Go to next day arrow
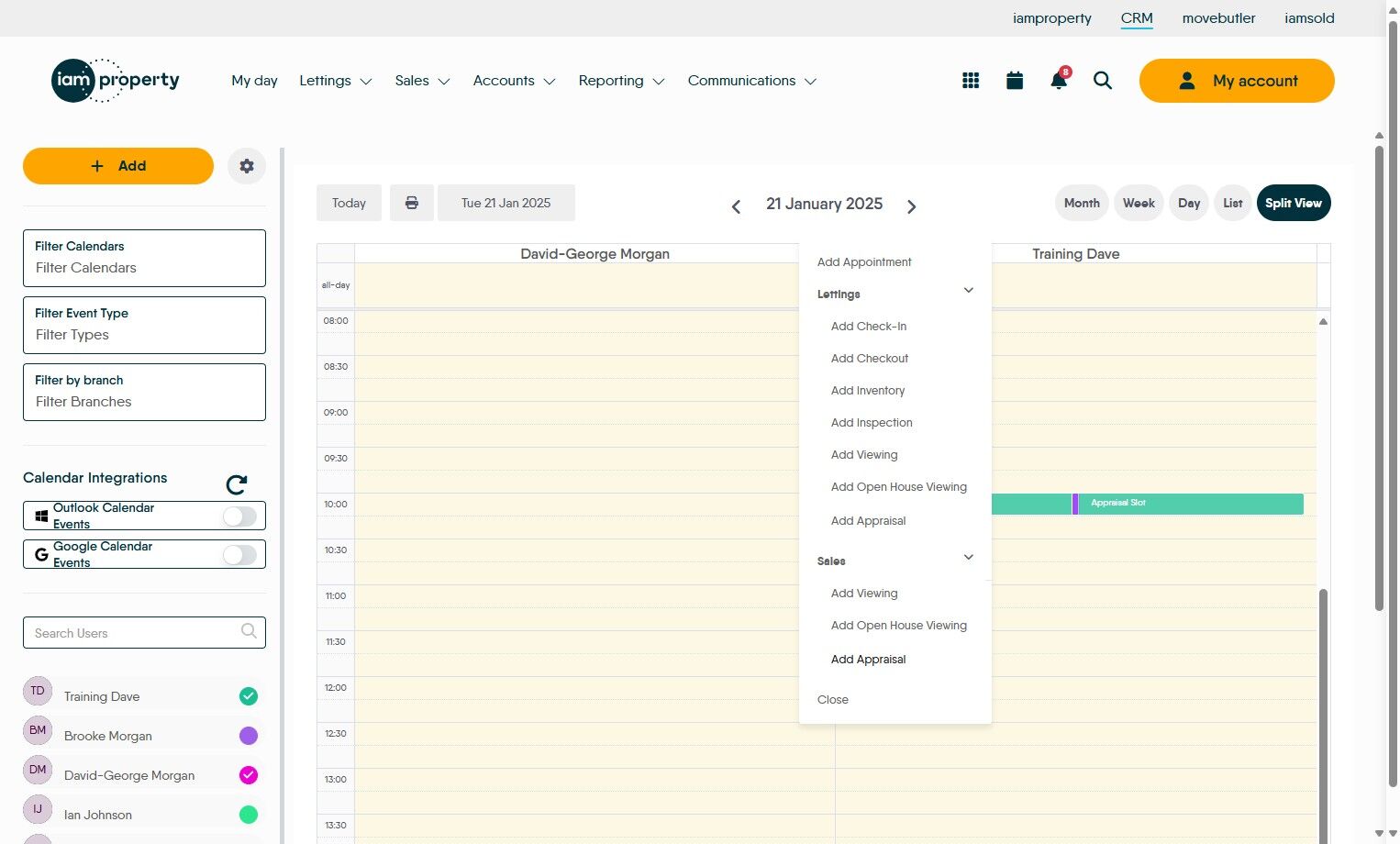 [912, 206]
